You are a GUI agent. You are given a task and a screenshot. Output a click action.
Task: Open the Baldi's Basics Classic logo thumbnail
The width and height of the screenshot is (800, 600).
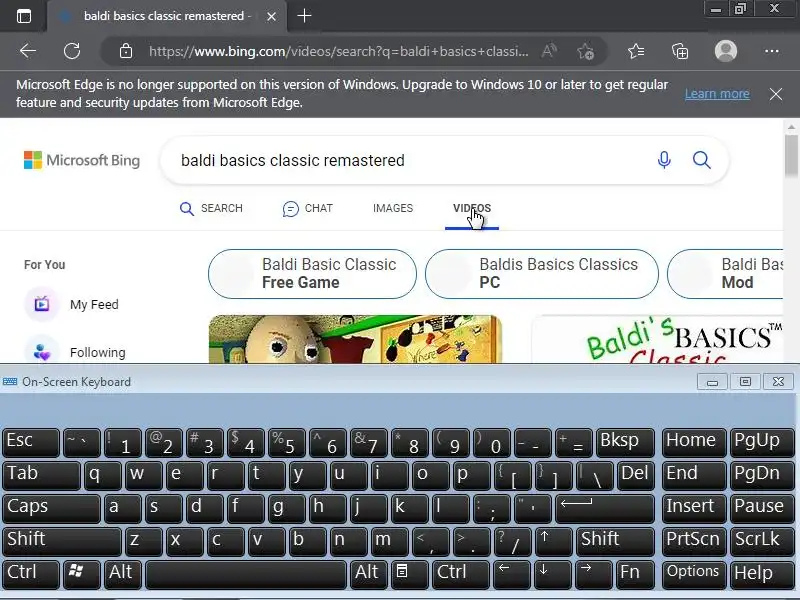point(657,339)
